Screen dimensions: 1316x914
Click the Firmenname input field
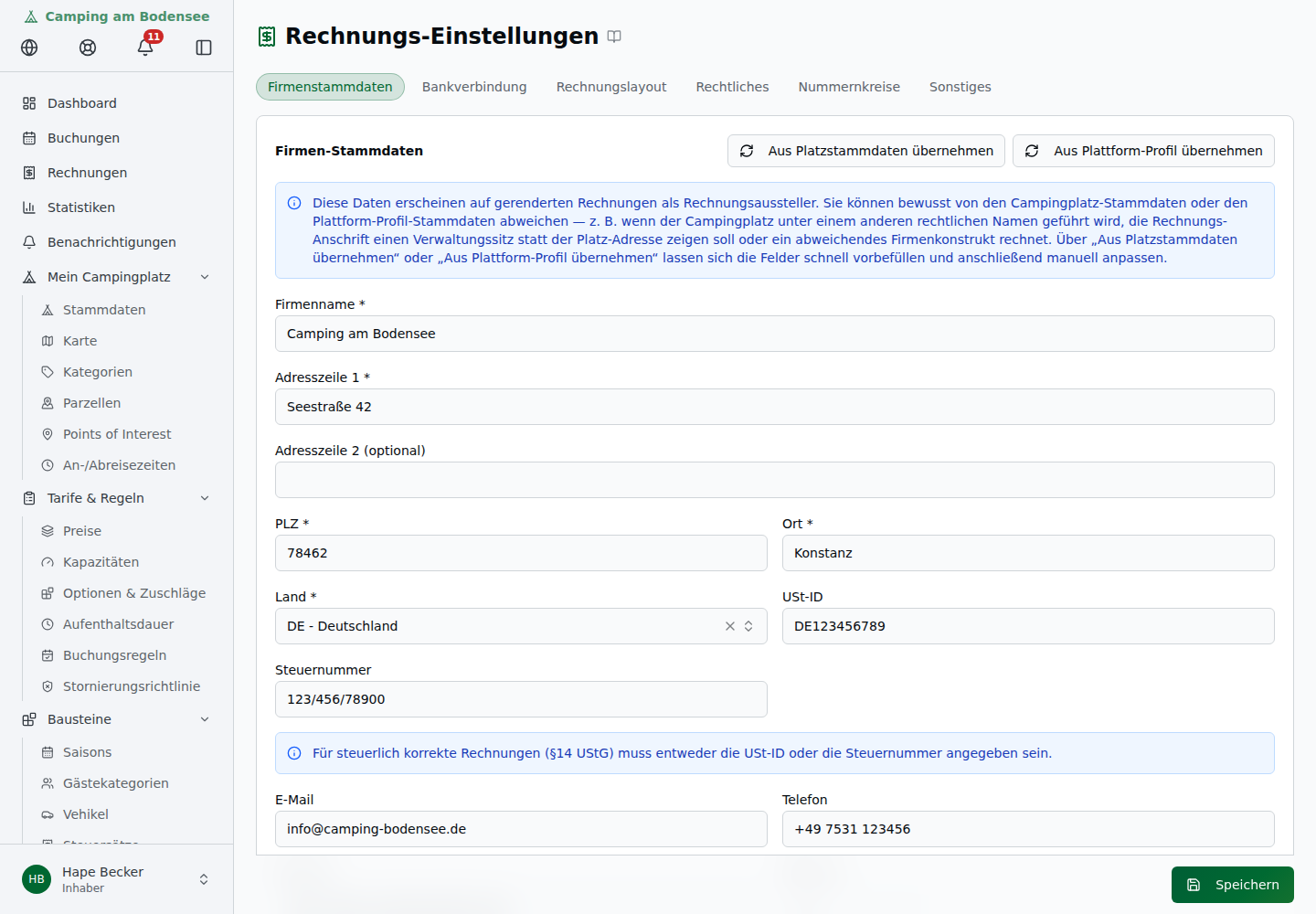click(775, 334)
